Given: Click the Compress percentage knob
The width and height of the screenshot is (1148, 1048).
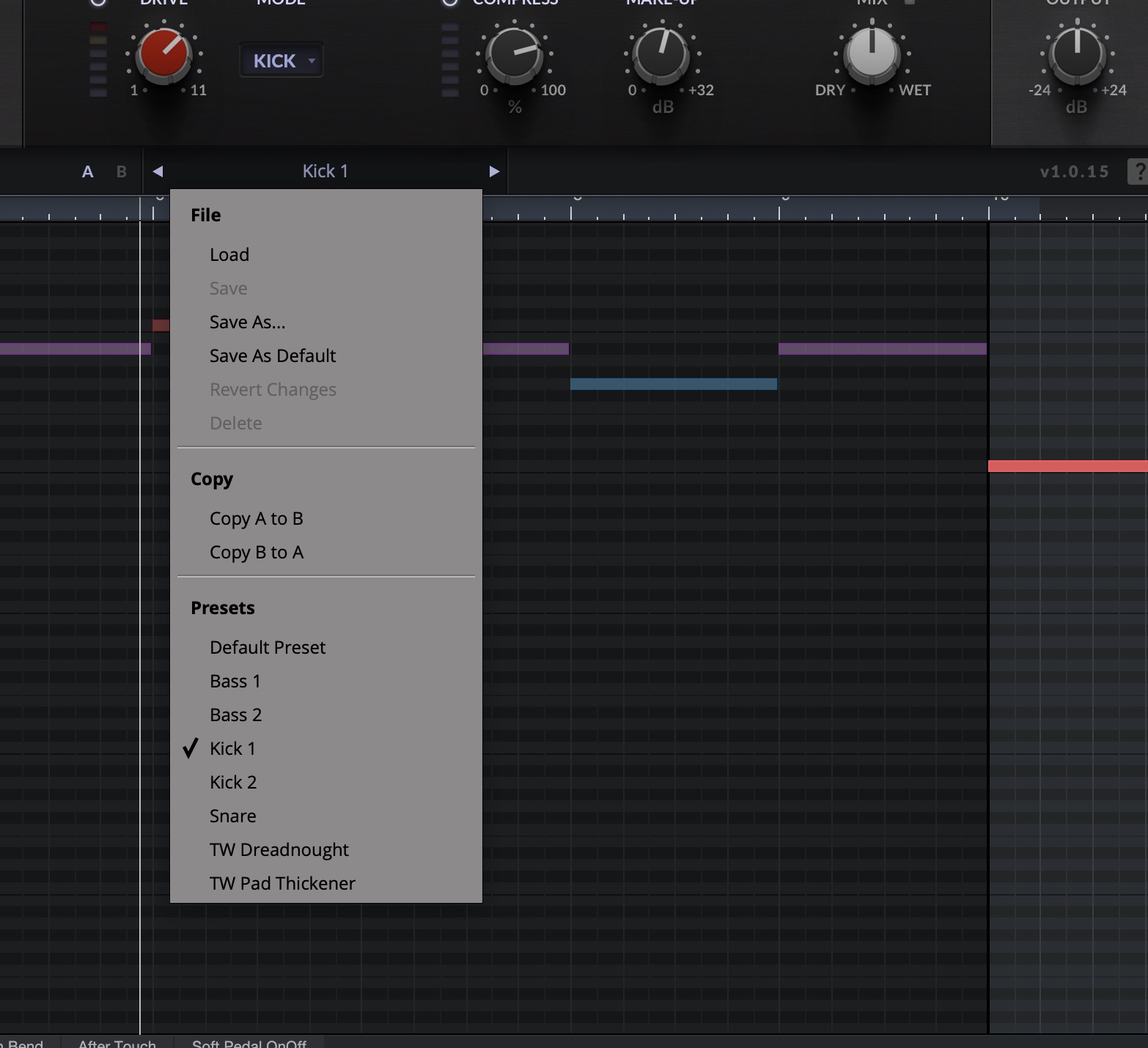Looking at the screenshot, I should click(515, 54).
